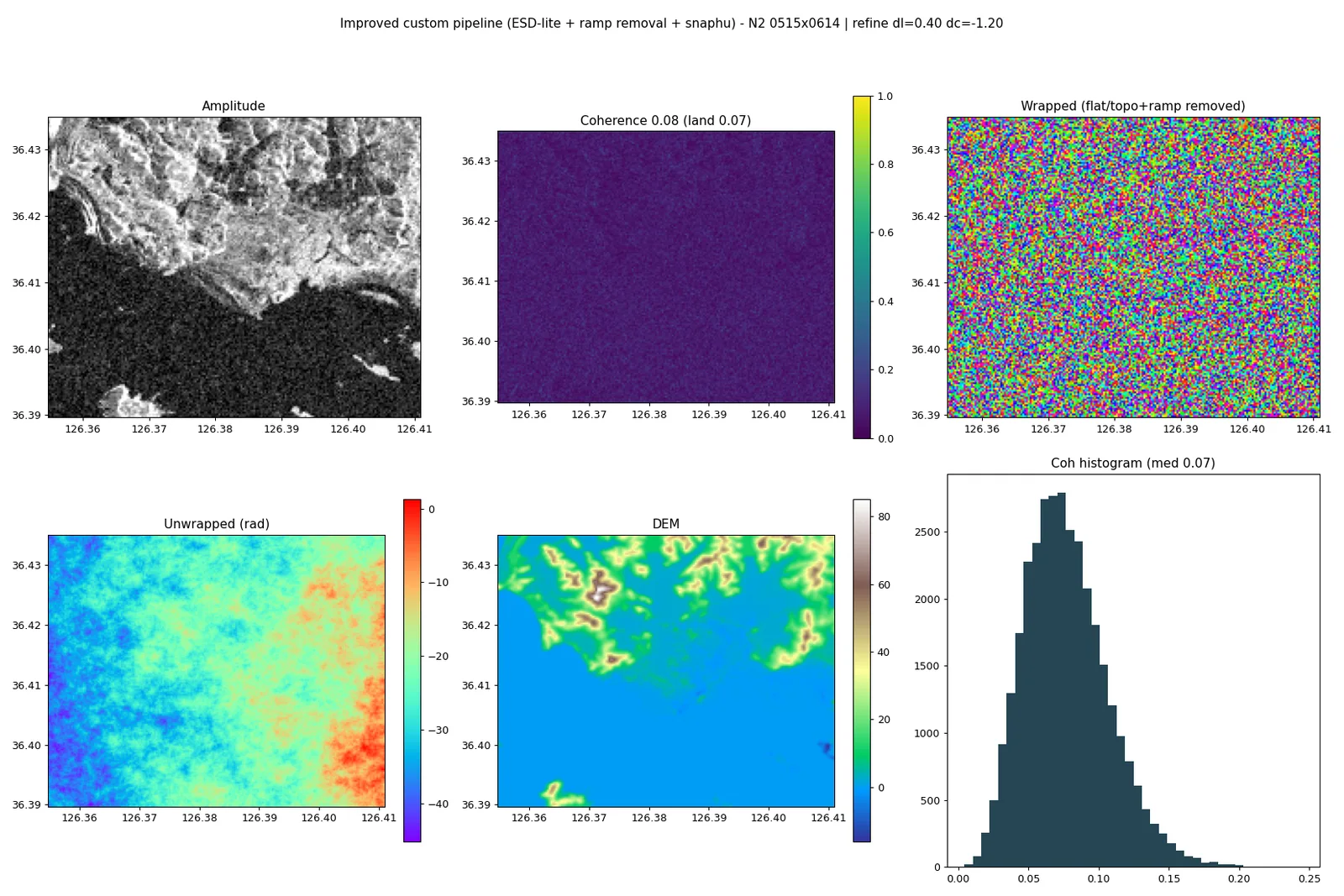The width and height of the screenshot is (1344, 896).
Task: Click the 0.10 x-axis tick on the histogram
Action: [x=1098, y=879]
